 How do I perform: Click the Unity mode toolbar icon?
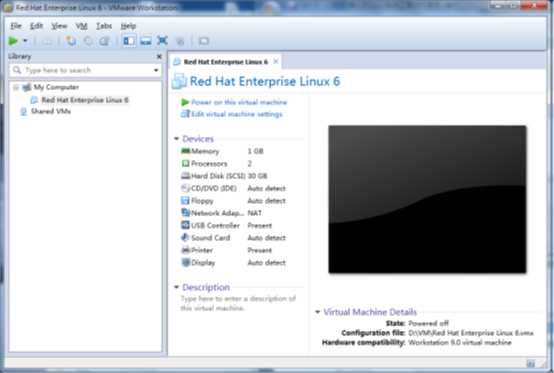(180, 41)
